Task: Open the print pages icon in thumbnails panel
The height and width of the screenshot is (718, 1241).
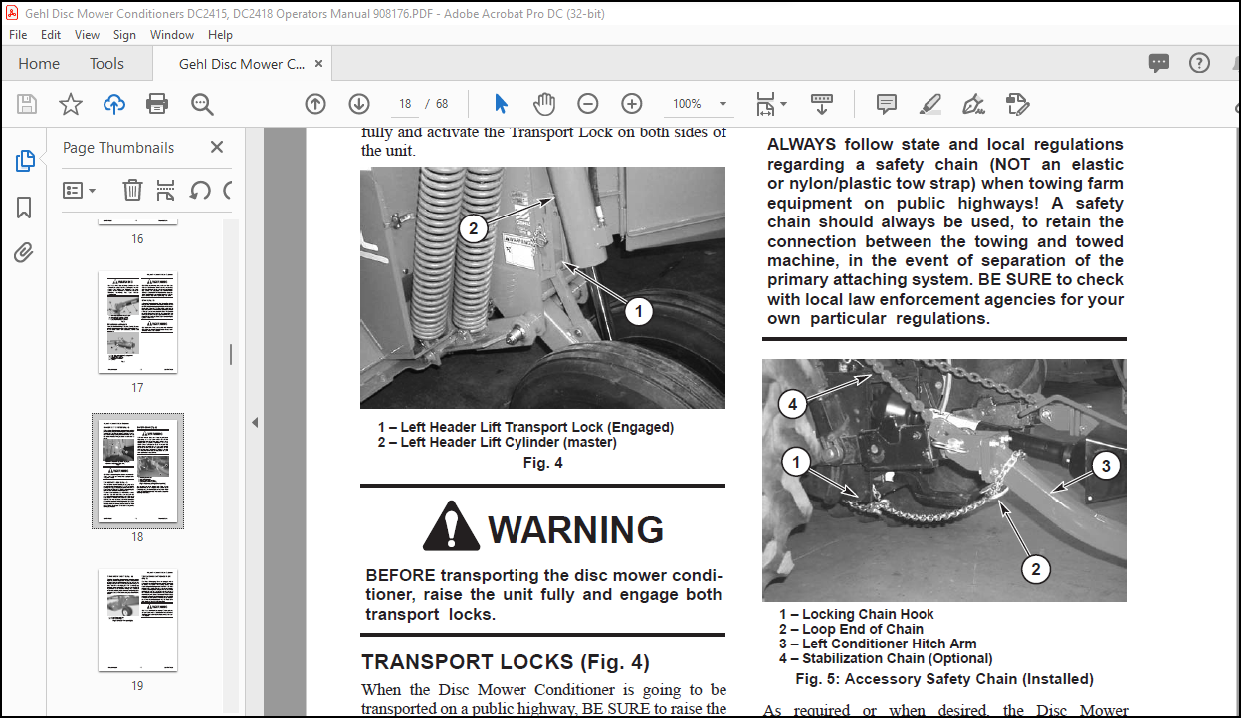Action: [x=166, y=190]
